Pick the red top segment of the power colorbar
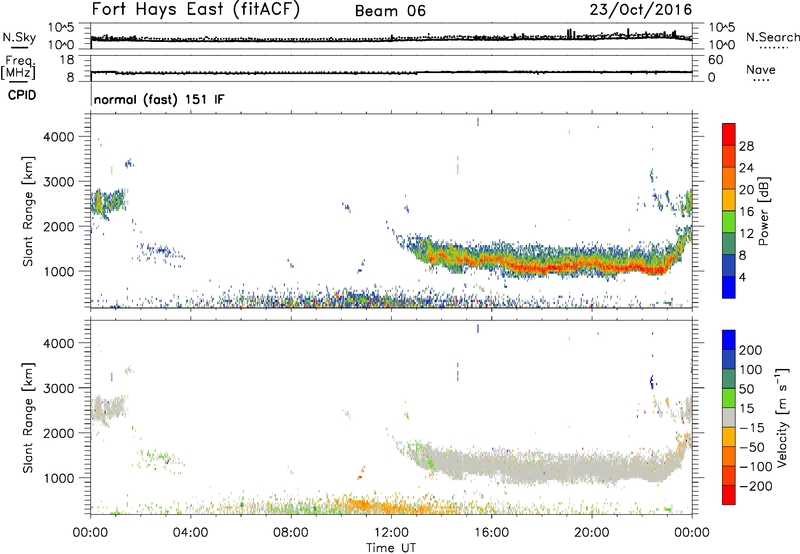 [729, 134]
